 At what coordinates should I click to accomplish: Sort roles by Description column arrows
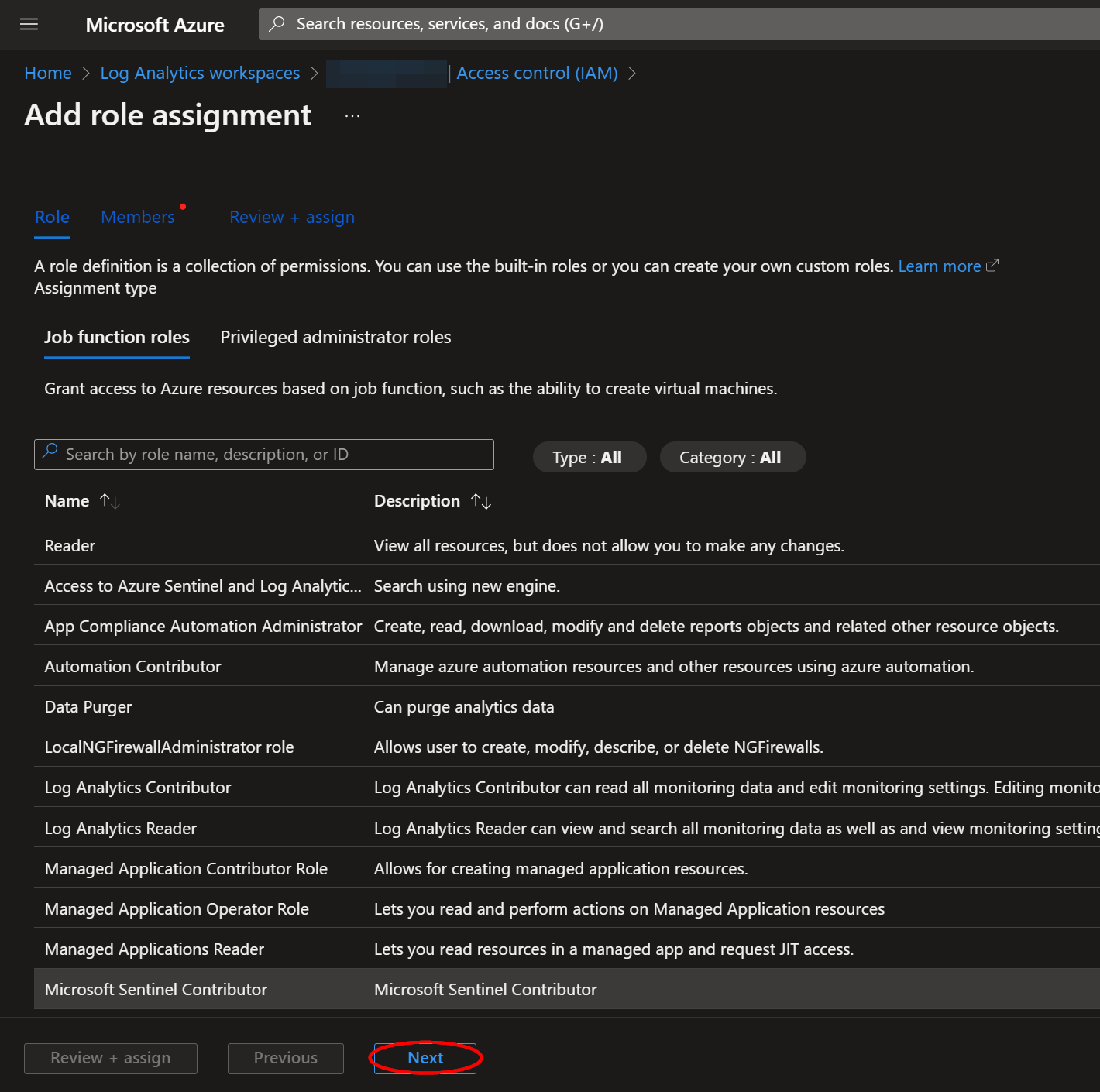coord(481,501)
